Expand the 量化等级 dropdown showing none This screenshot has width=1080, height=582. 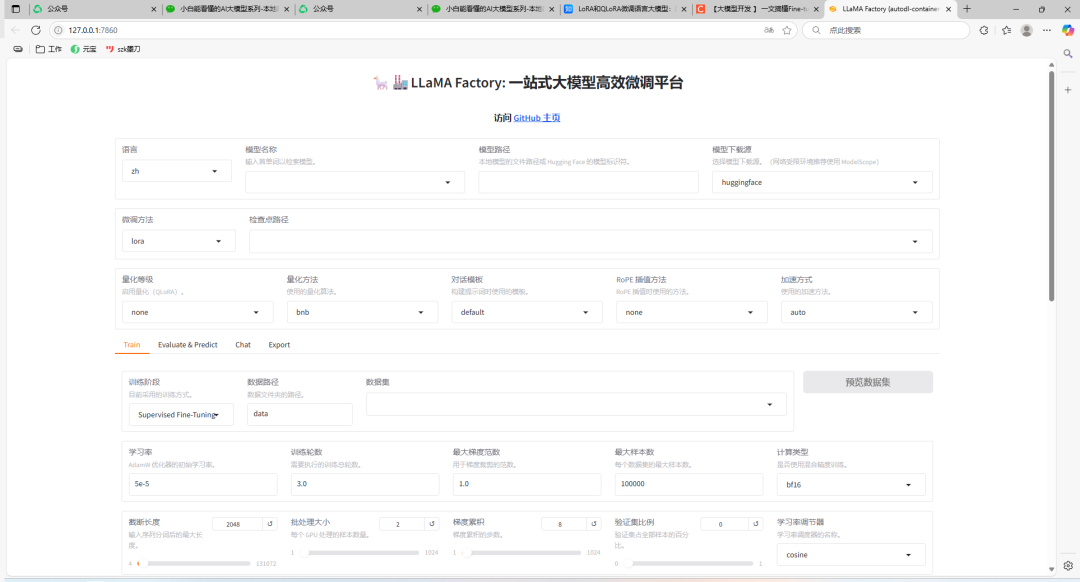(197, 312)
